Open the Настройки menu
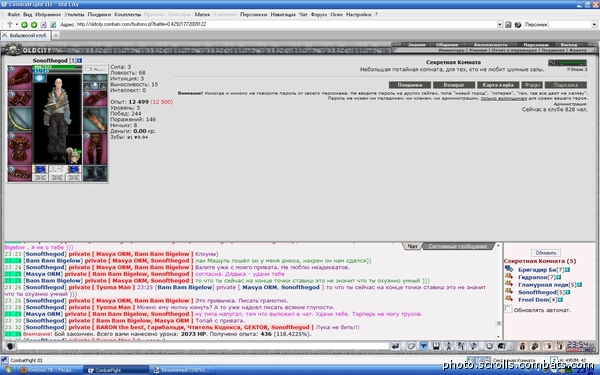Image resolution: width=600 pixels, height=375 pixels. [359, 15]
